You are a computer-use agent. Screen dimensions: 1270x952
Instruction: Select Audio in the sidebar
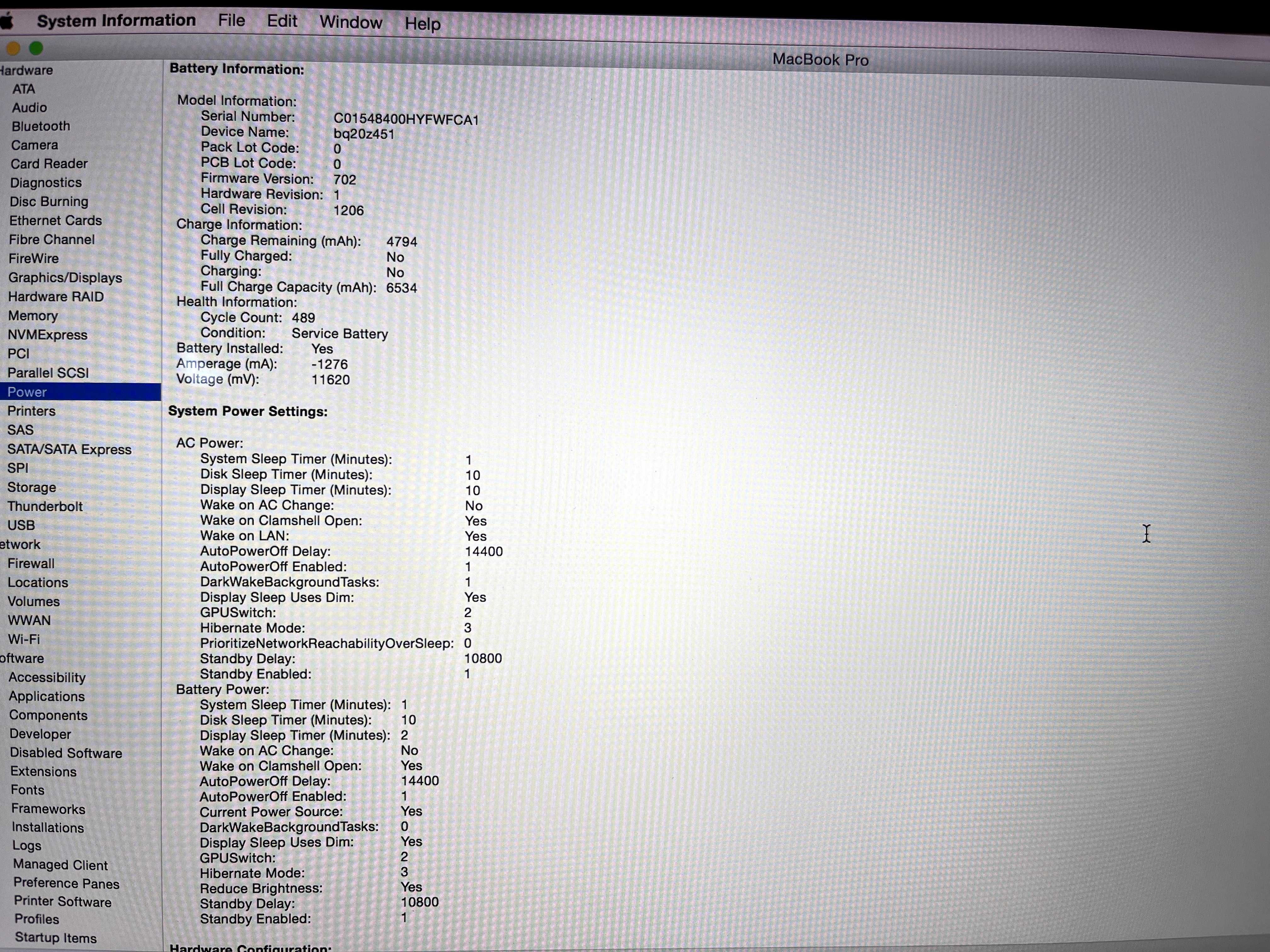click(29, 107)
